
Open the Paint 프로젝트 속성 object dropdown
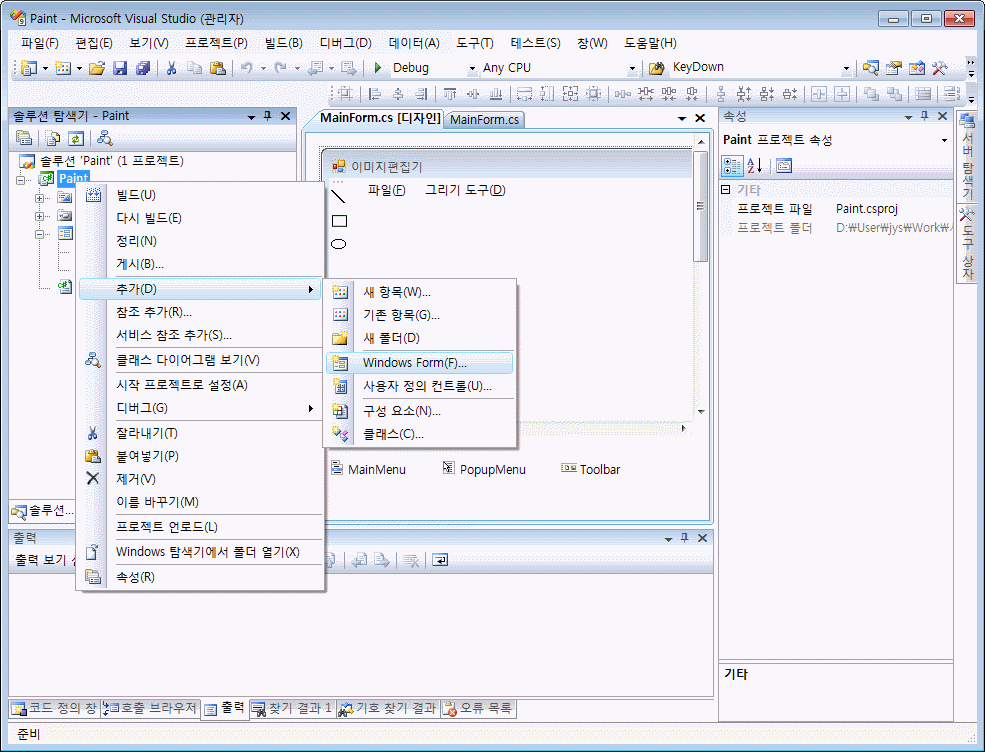point(944,140)
